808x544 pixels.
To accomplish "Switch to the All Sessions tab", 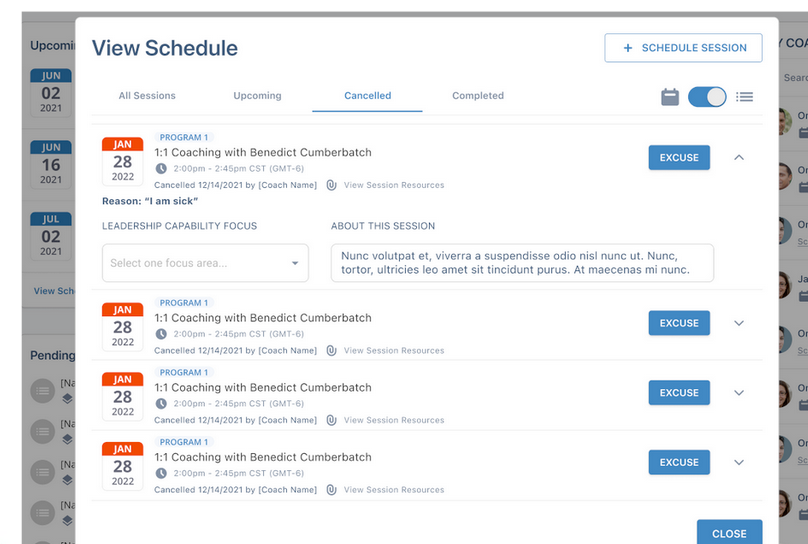I will point(147,96).
